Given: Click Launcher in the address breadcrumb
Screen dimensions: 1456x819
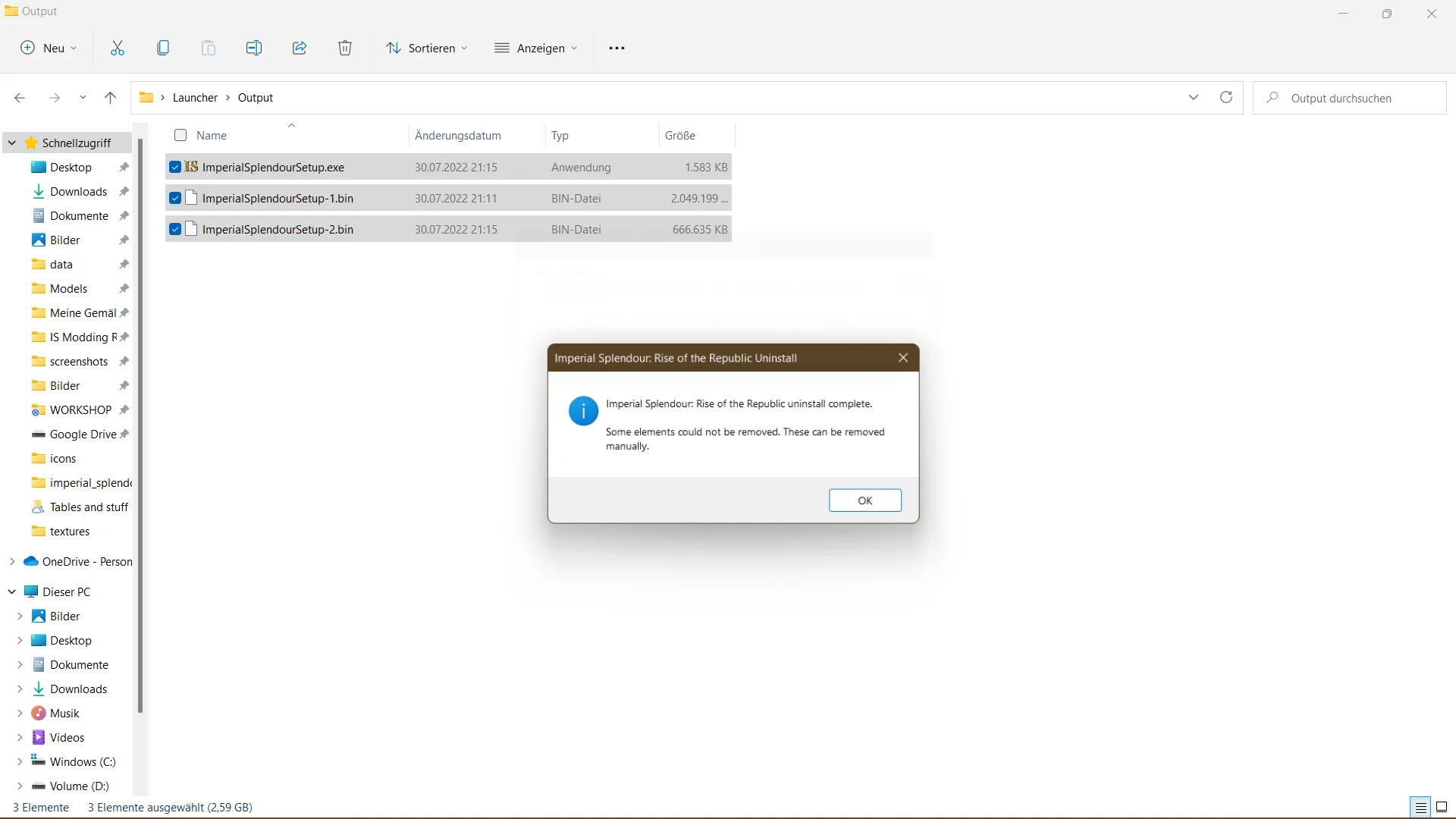Looking at the screenshot, I should click(x=195, y=98).
